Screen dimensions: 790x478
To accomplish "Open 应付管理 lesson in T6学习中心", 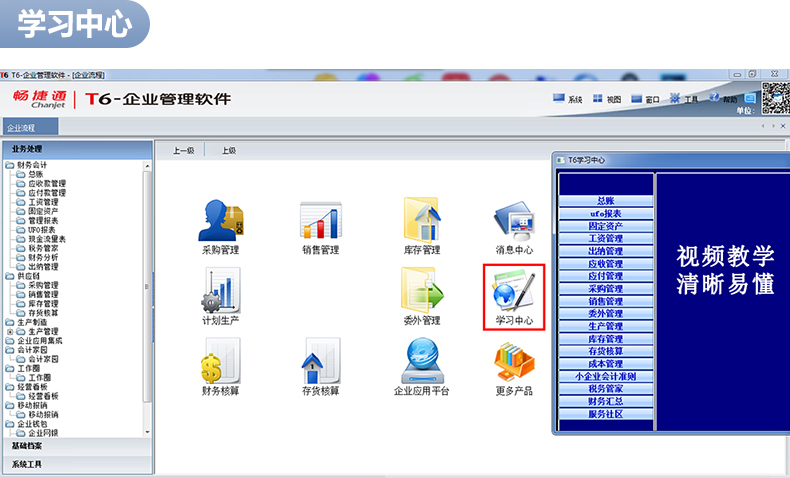I will point(606,276).
